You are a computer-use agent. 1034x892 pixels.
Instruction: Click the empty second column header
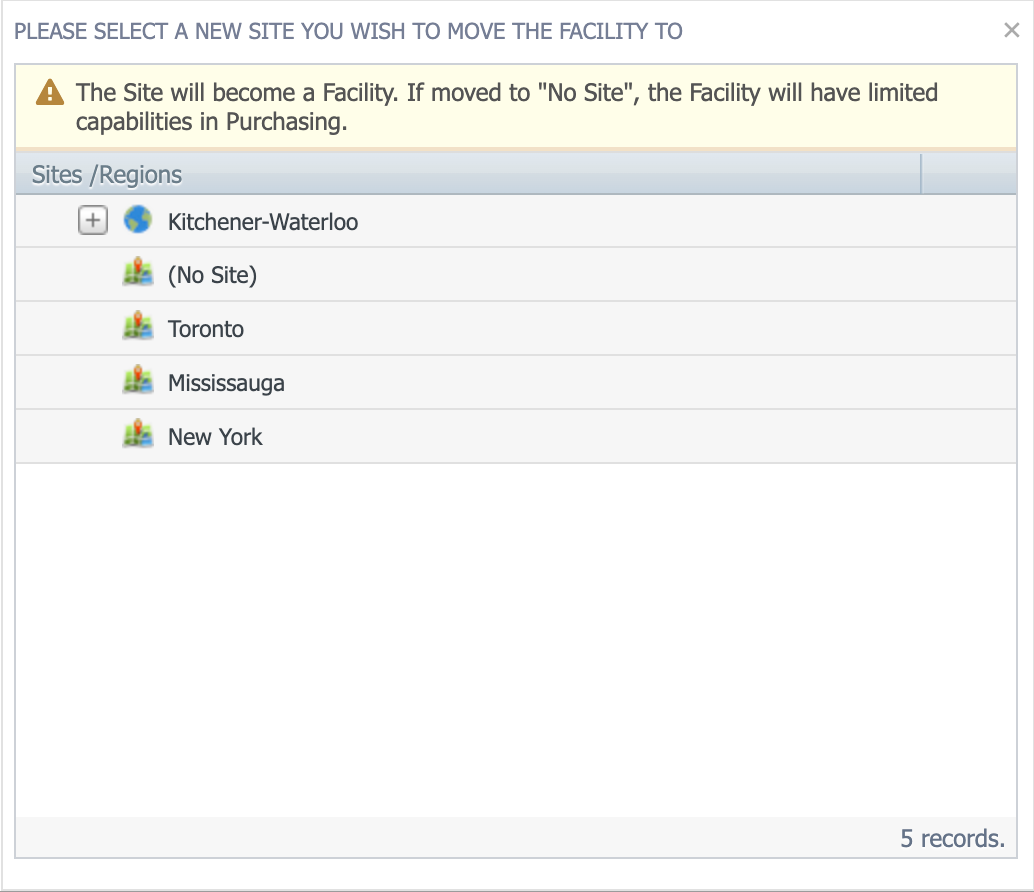pos(967,175)
